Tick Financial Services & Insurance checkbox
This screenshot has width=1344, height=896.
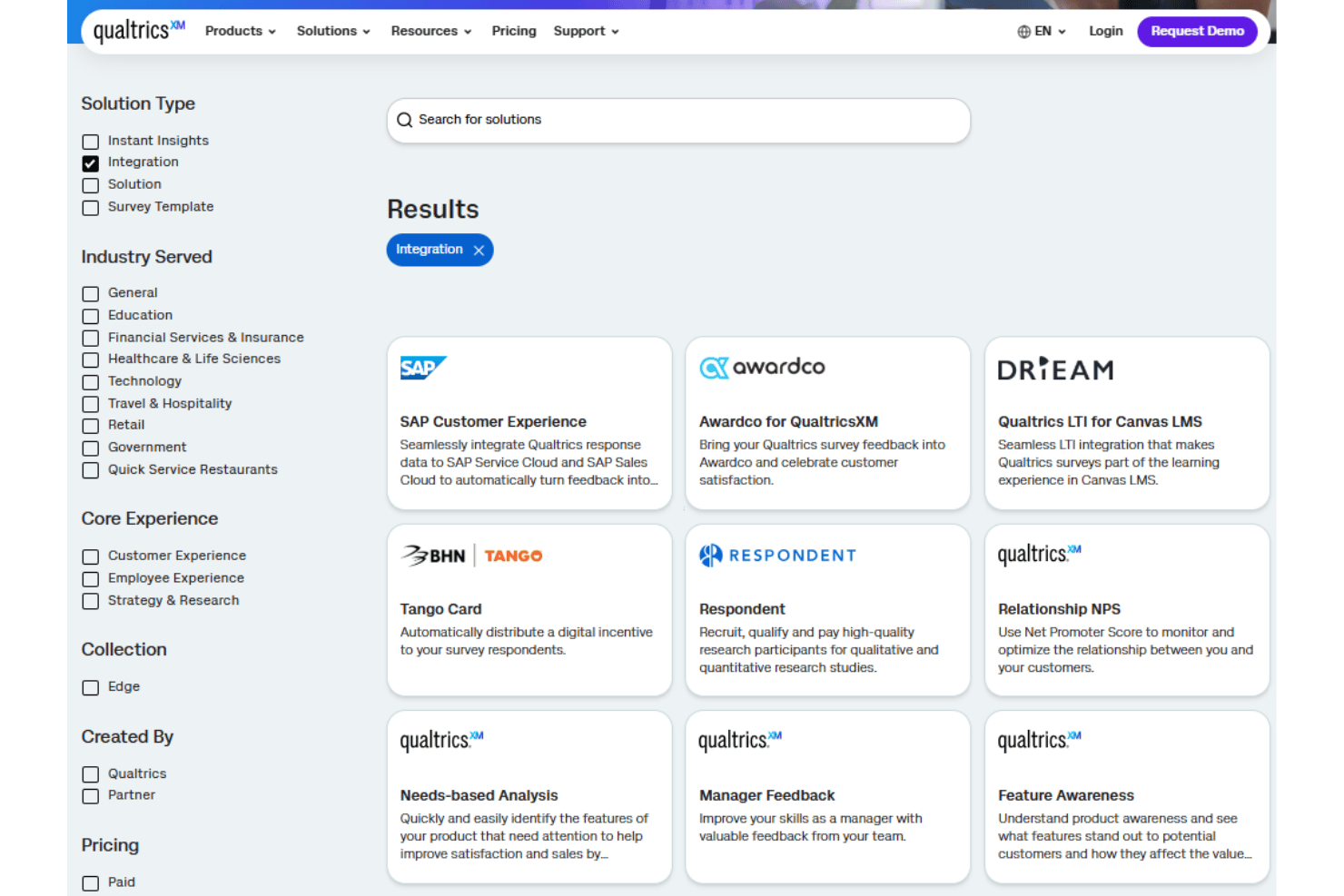pyautogui.click(x=91, y=338)
